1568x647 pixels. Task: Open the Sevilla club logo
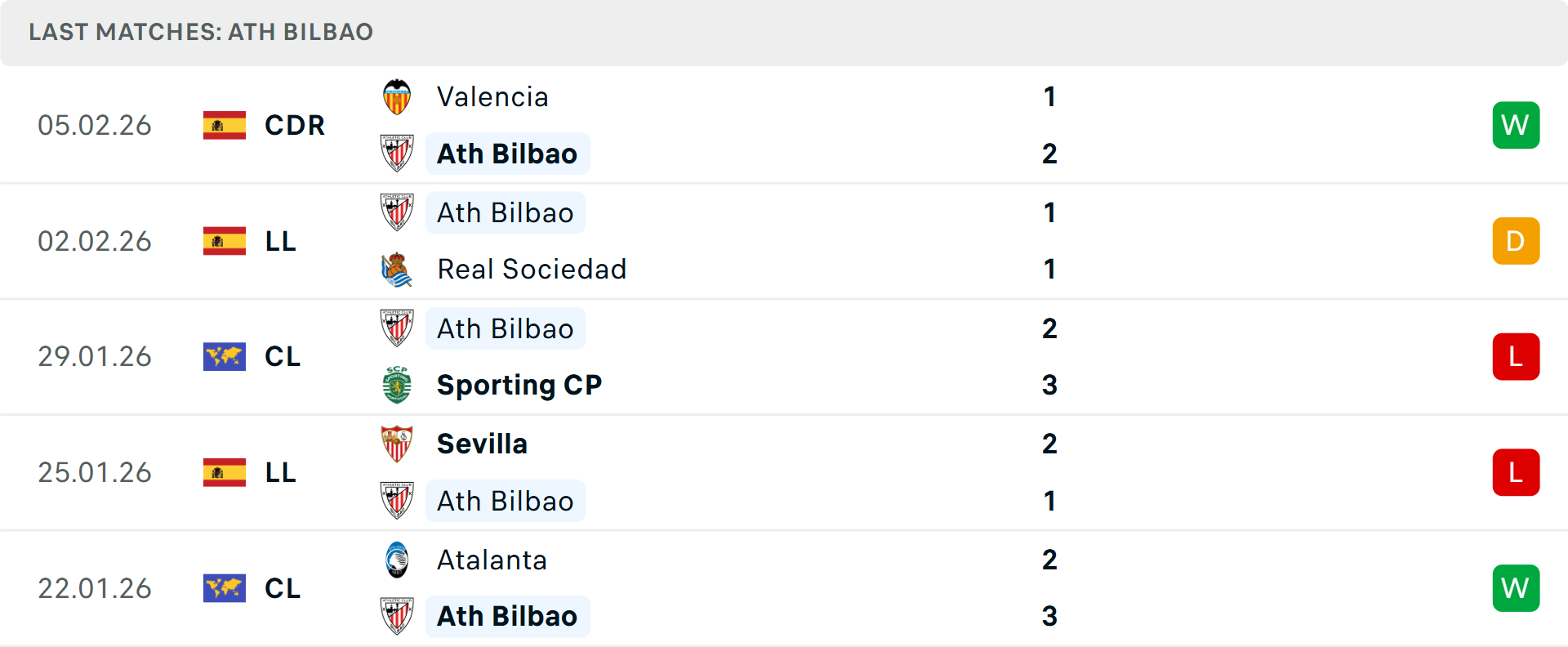click(398, 442)
